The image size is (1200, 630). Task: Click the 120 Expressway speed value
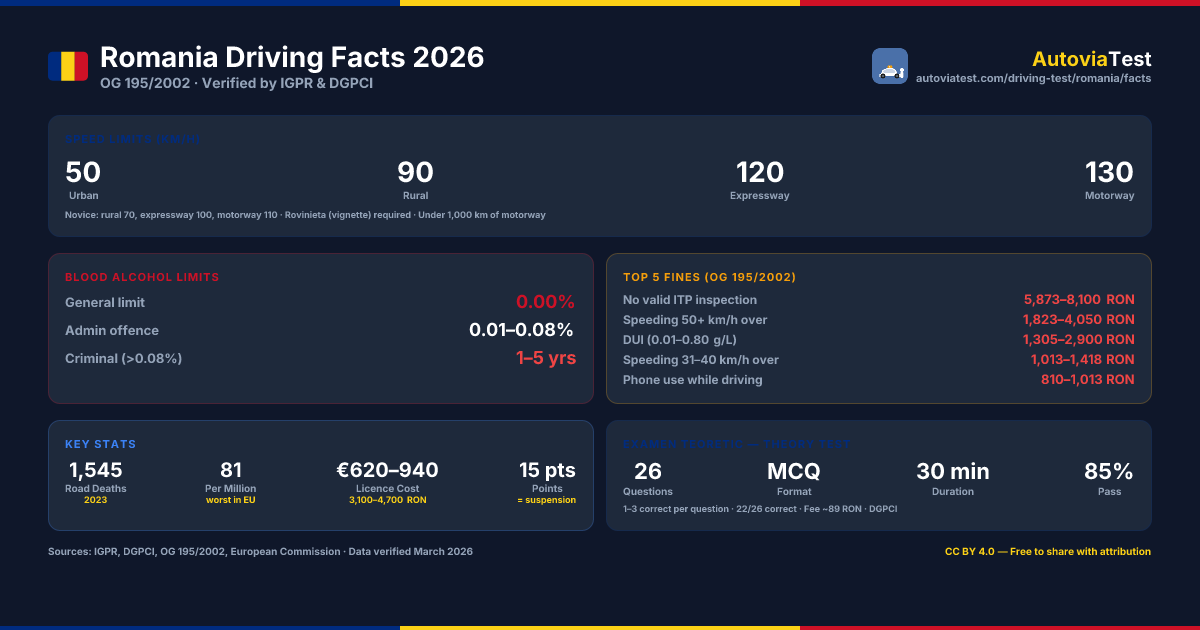click(760, 180)
